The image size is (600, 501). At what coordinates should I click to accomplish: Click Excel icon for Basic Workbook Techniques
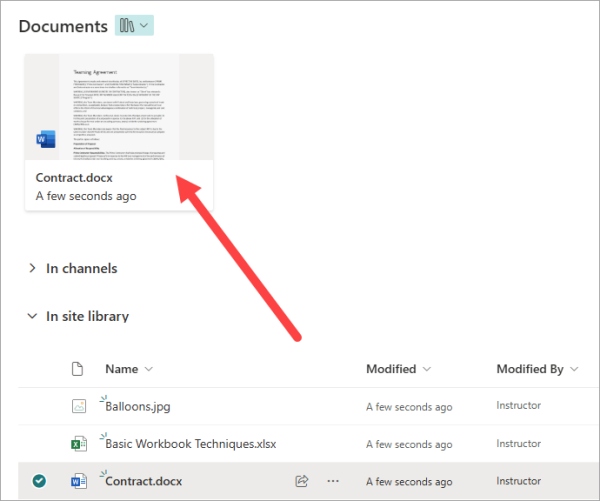(x=79, y=444)
